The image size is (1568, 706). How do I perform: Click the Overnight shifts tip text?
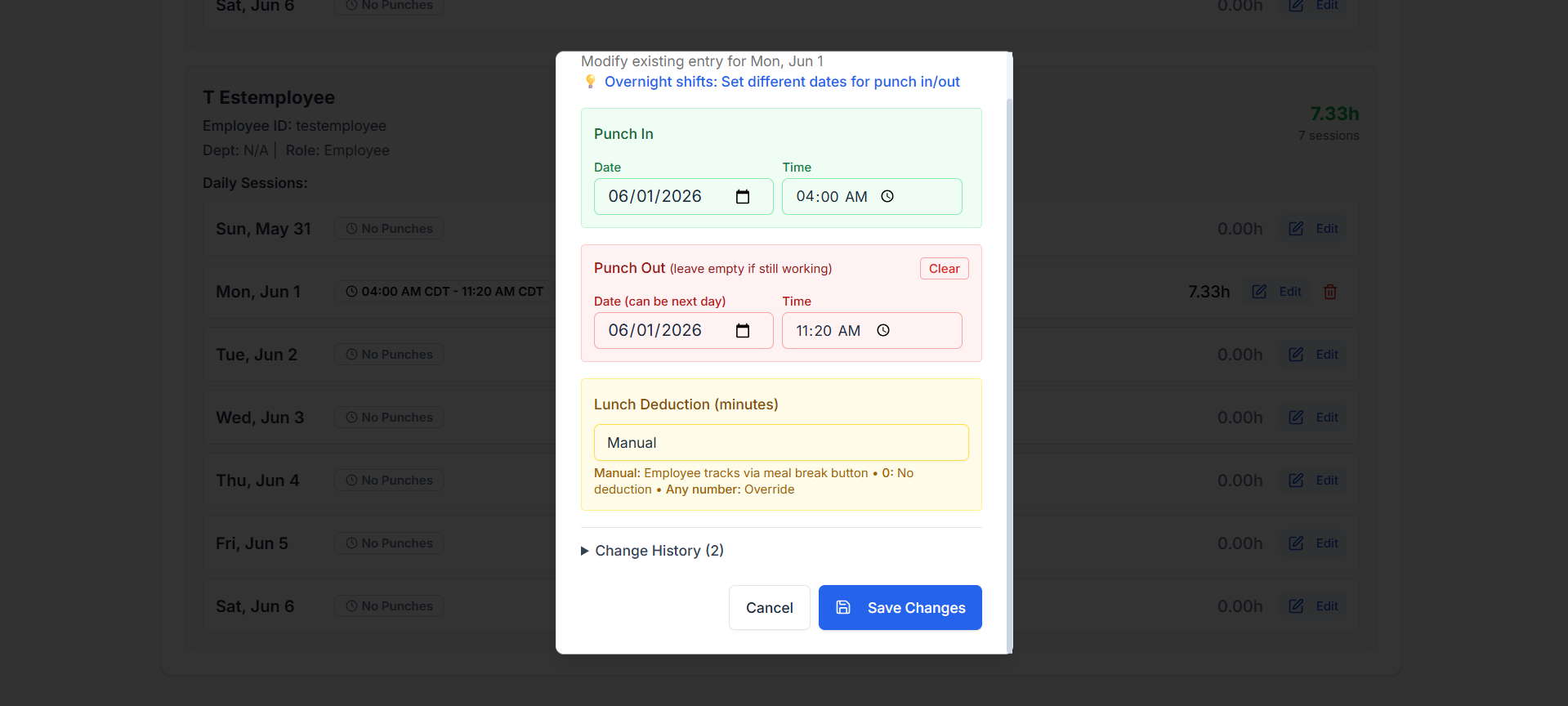click(782, 82)
